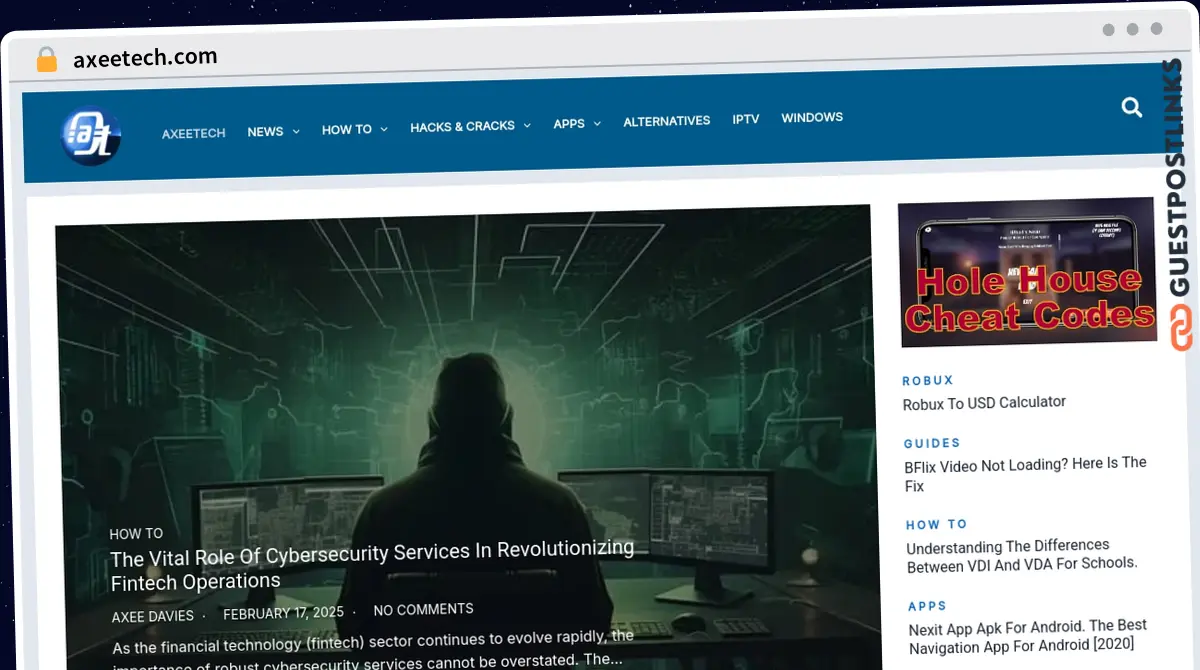This screenshot has height=670, width=1200.
Task: Click the red window control dot
Action: point(1108,30)
